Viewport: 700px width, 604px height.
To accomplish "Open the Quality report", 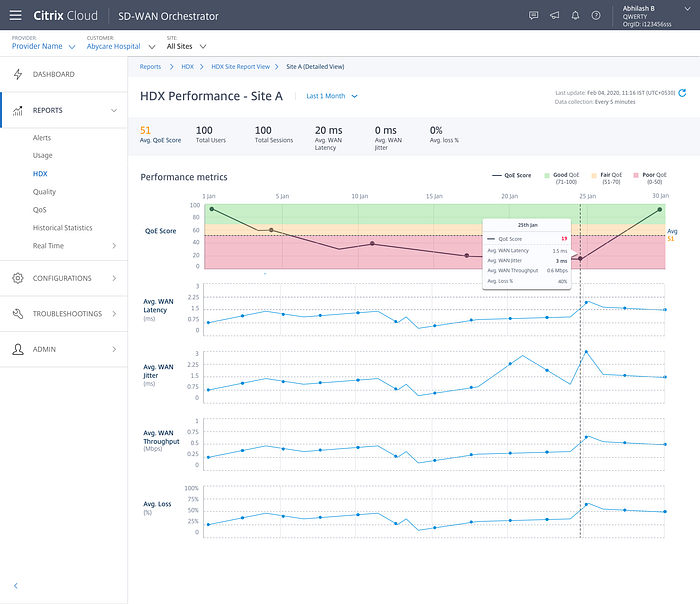I will coord(44,192).
